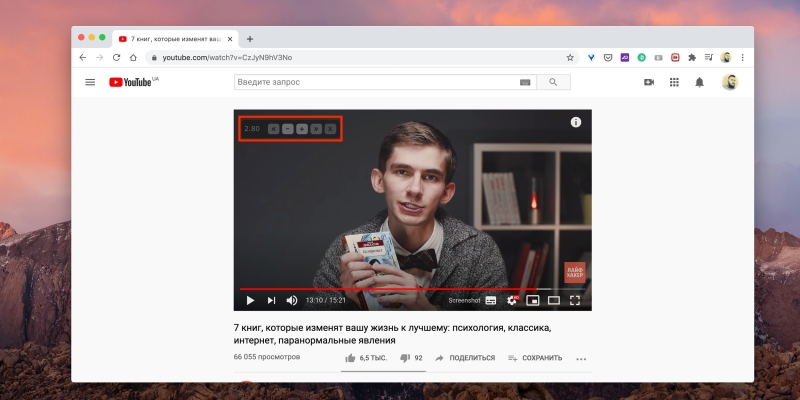This screenshot has width=800, height=400.
Task: Click СОХРАНИТЬ to save the video
Action: 535,358
